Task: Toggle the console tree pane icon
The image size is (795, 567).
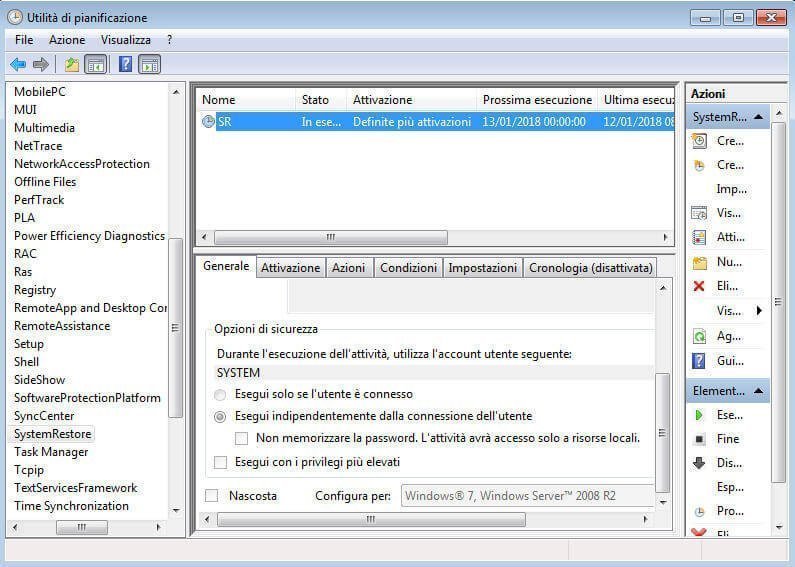Action: pos(95,64)
